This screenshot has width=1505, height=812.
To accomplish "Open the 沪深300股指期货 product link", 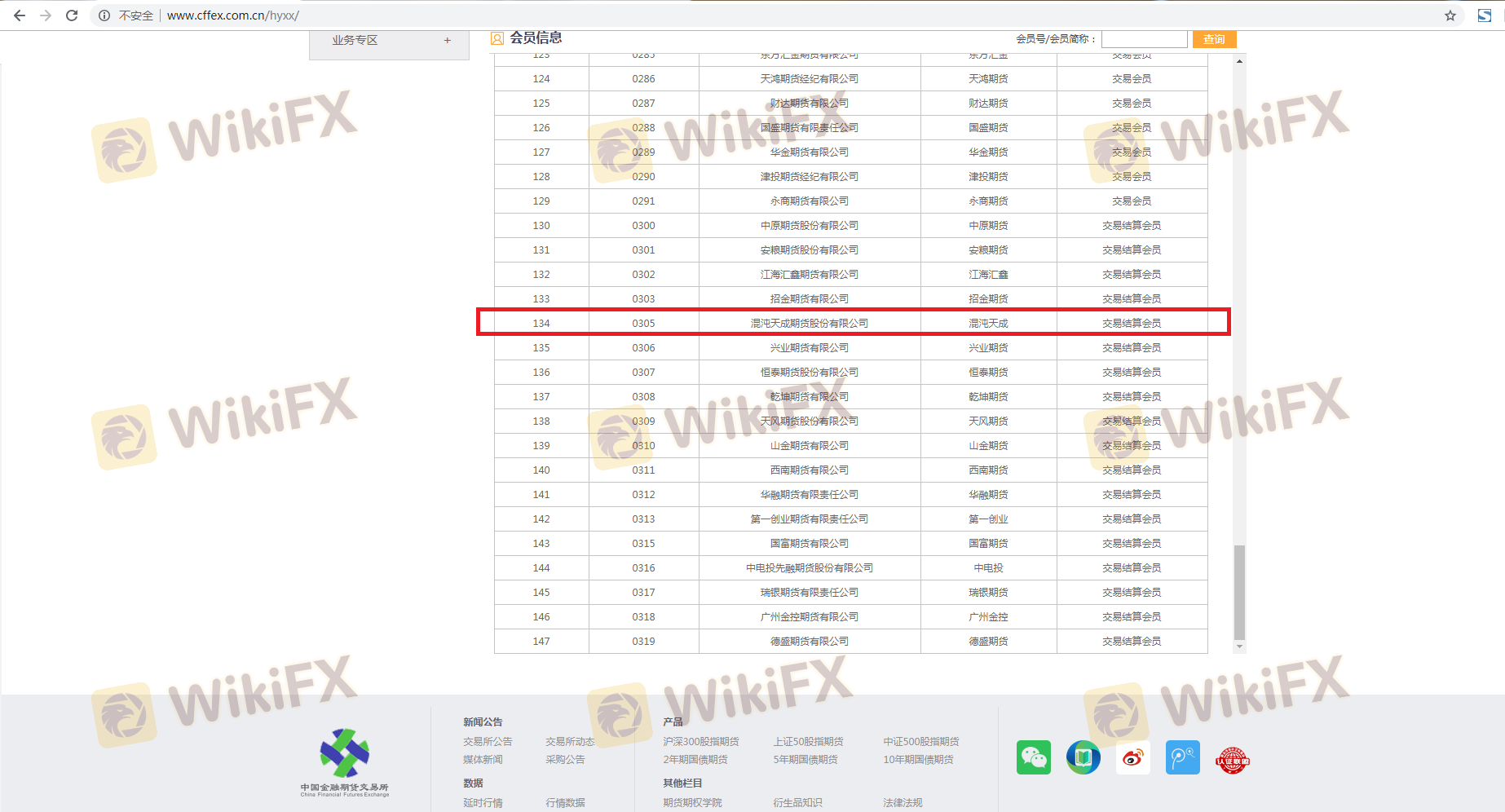I will (x=700, y=741).
